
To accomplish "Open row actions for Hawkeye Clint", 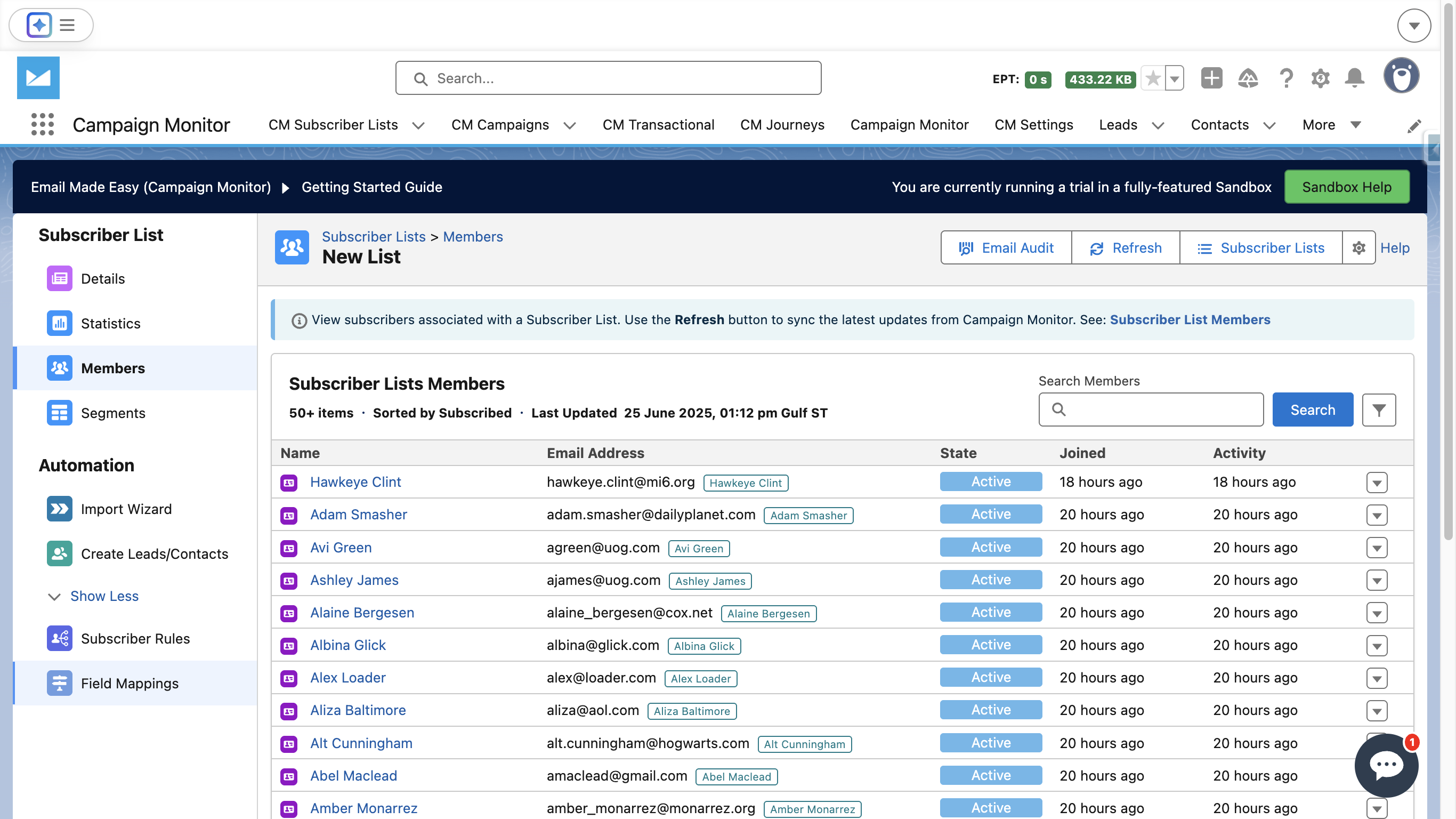I will click(1376, 483).
